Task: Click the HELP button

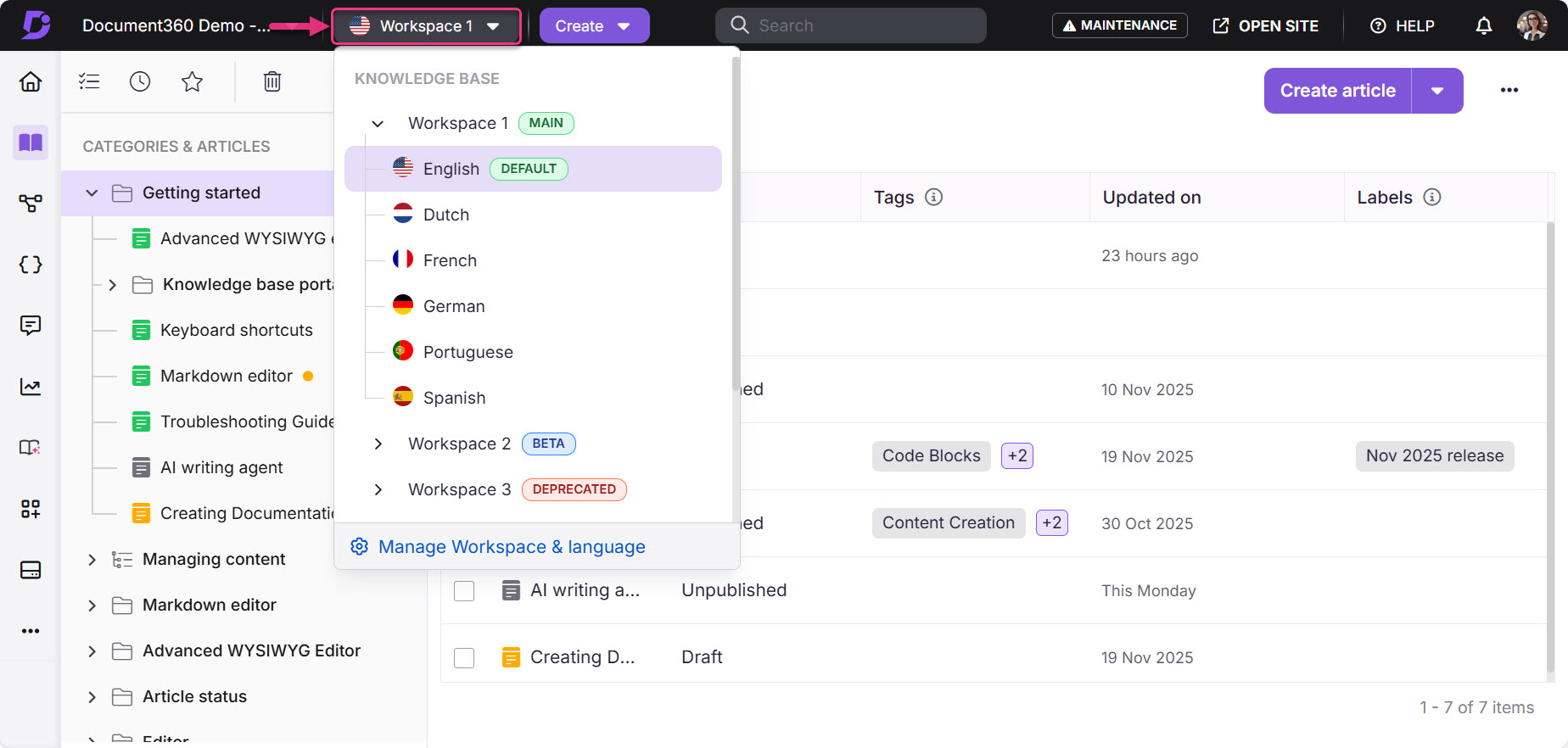Action: pyautogui.click(x=1403, y=25)
